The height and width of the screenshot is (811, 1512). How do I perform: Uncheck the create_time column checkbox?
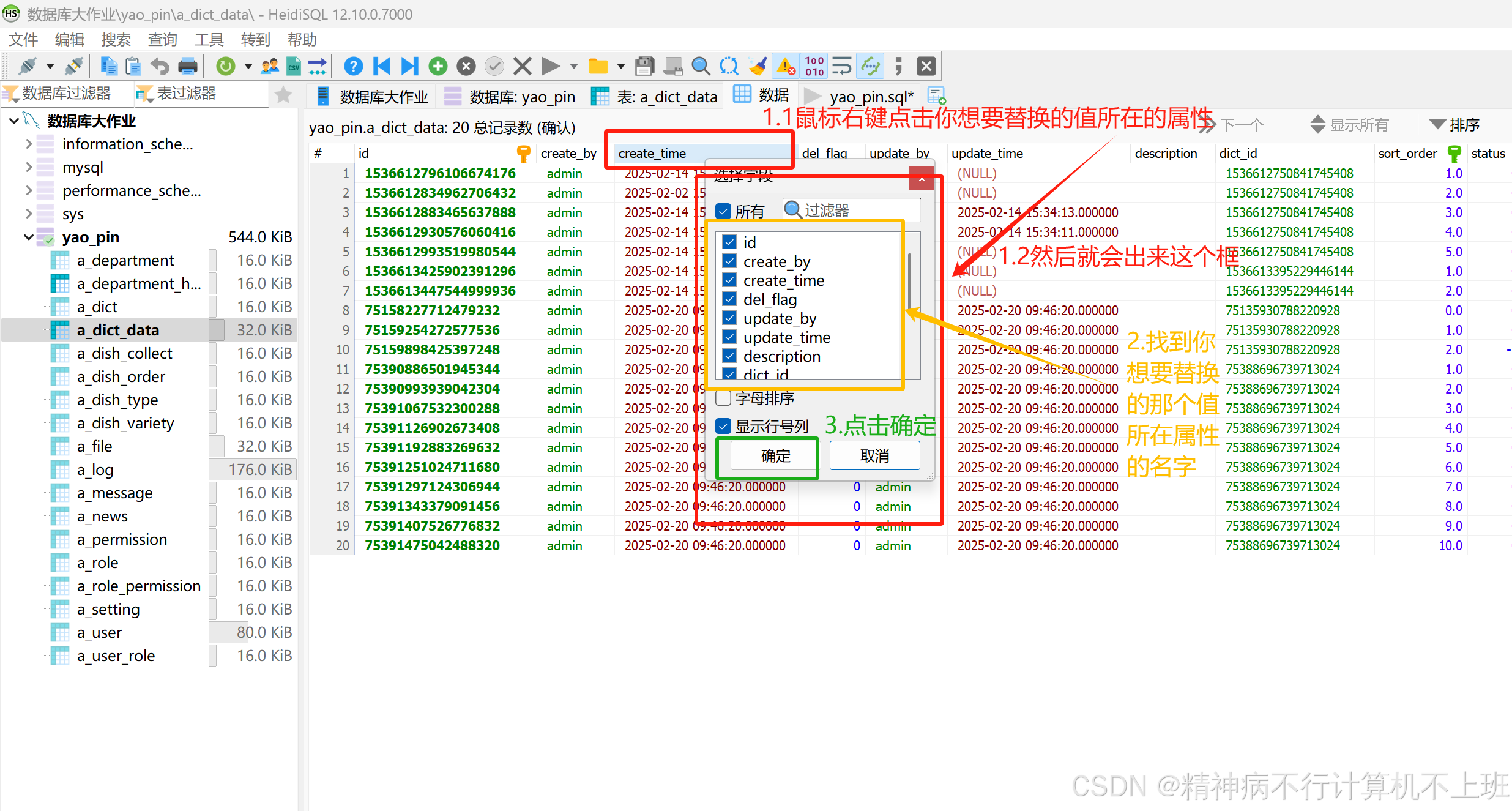[729, 280]
